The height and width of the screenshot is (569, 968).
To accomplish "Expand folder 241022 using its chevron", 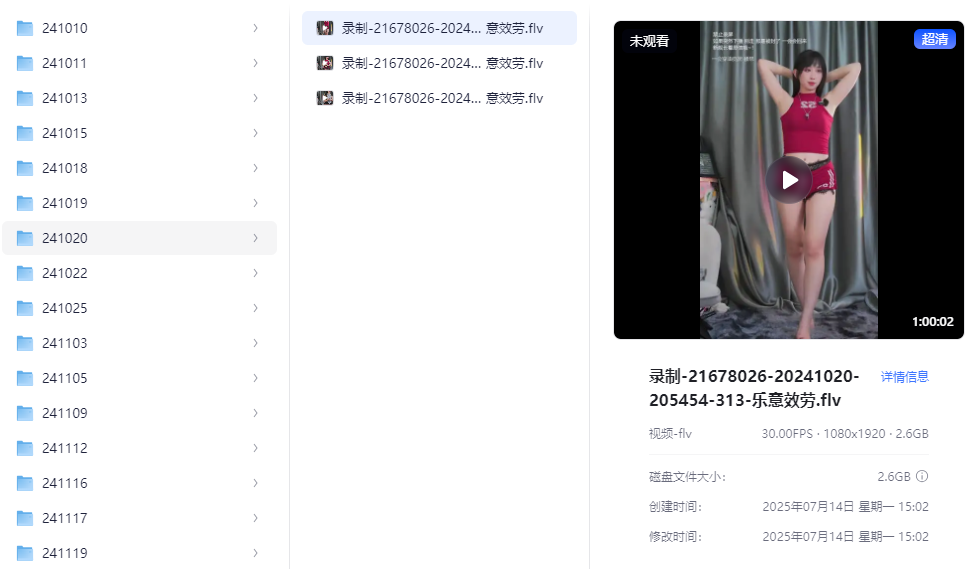I will (256, 273).
